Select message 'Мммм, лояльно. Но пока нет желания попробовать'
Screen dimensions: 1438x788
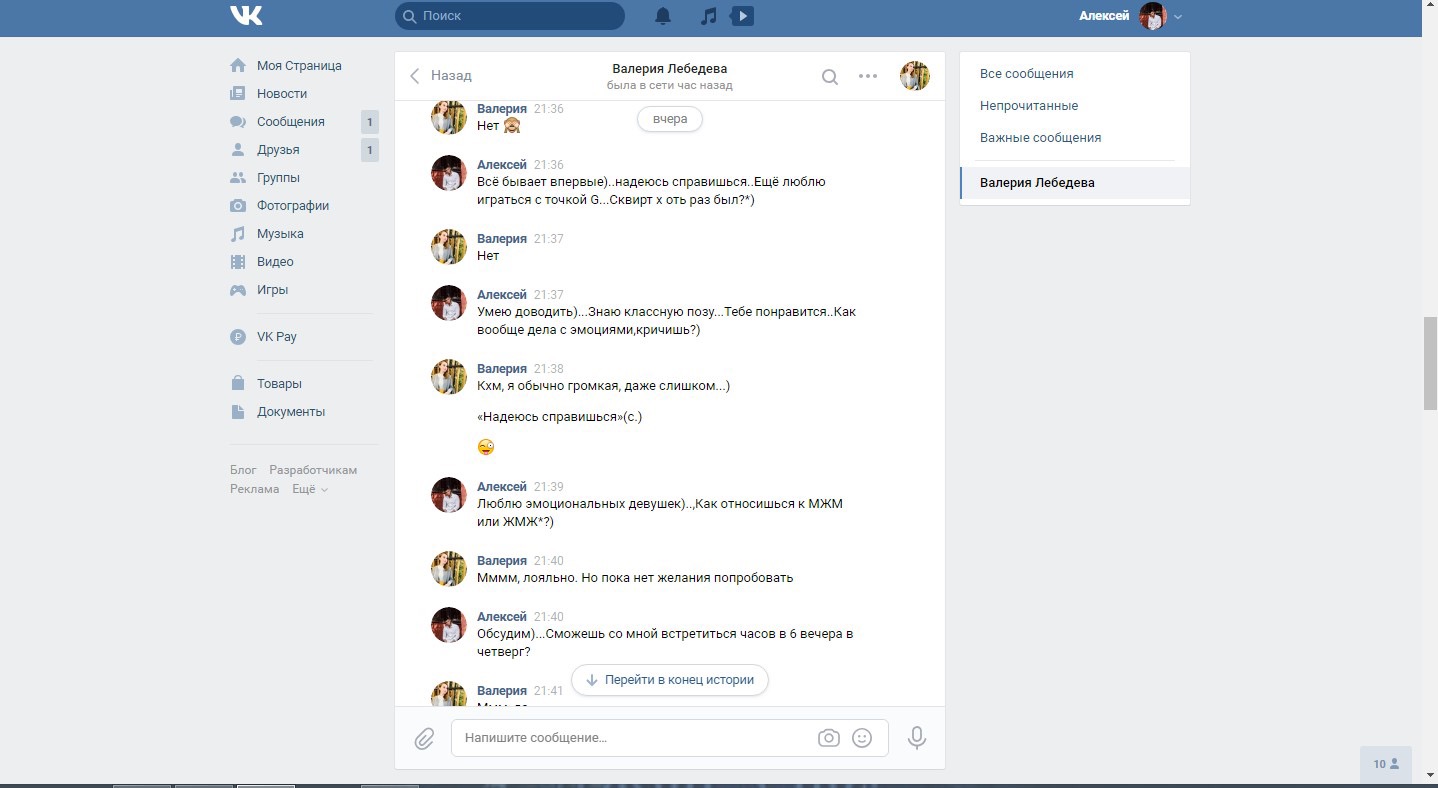coord(635,578)
